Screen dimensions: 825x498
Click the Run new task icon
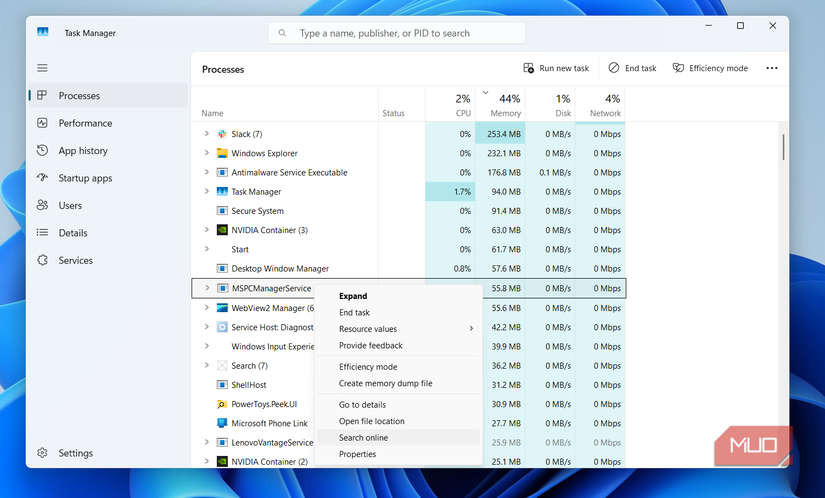click(528, 68)
